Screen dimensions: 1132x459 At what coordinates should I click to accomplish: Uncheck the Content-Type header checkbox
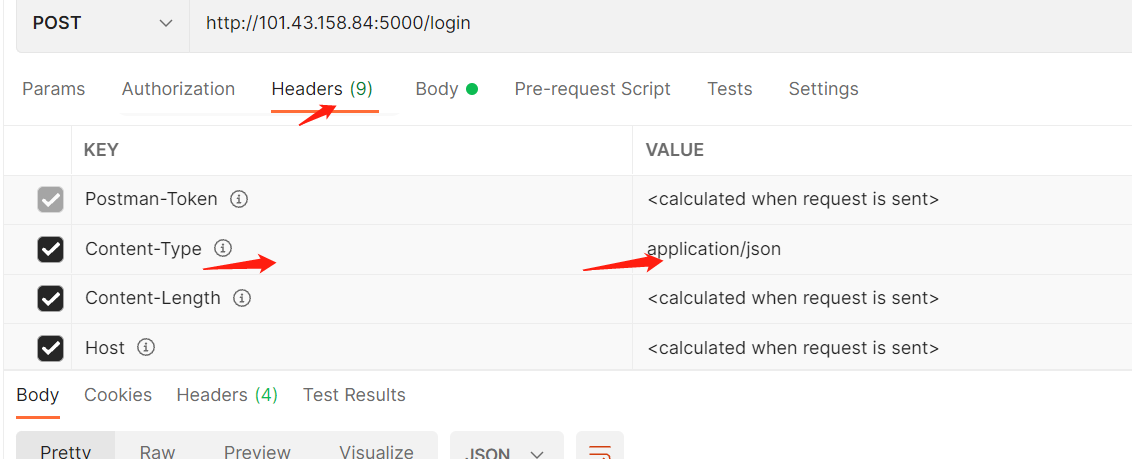pyautogui.click(x=50, y=249)
